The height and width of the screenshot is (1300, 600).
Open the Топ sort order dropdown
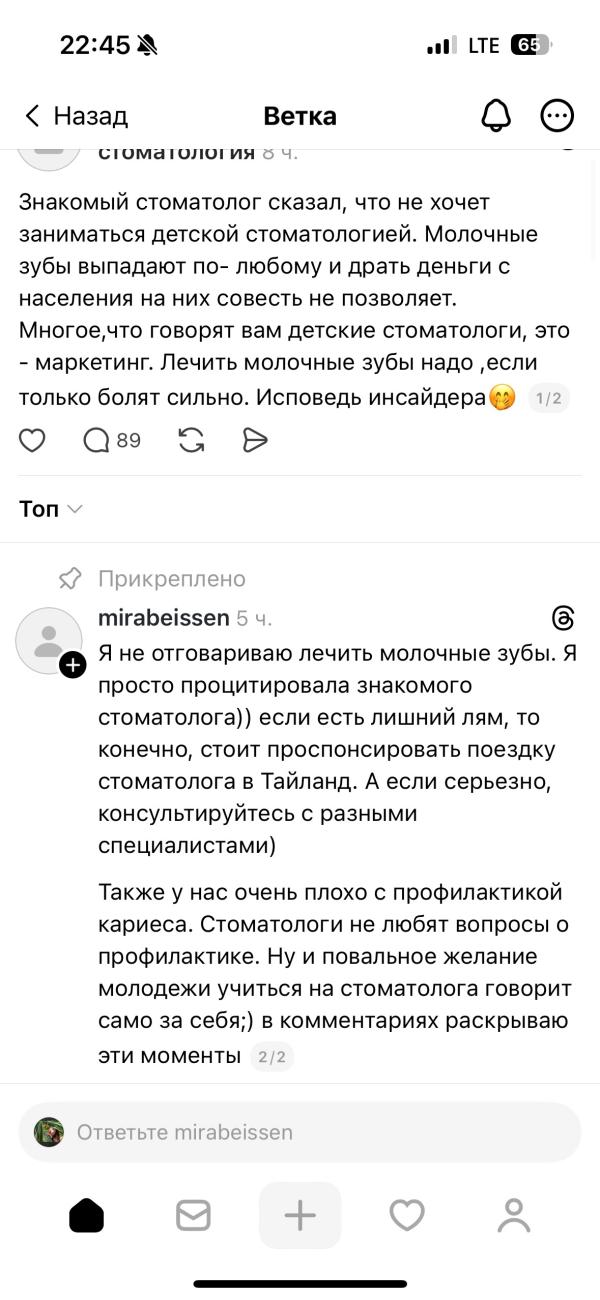point(49,509)
